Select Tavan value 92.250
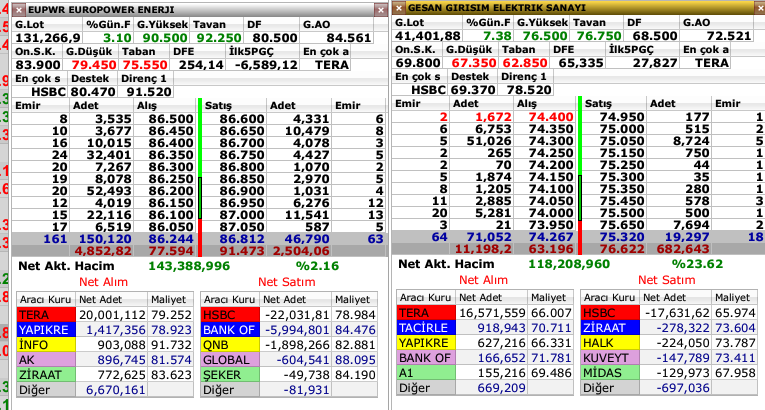765x410 pixels. (219, 38)
